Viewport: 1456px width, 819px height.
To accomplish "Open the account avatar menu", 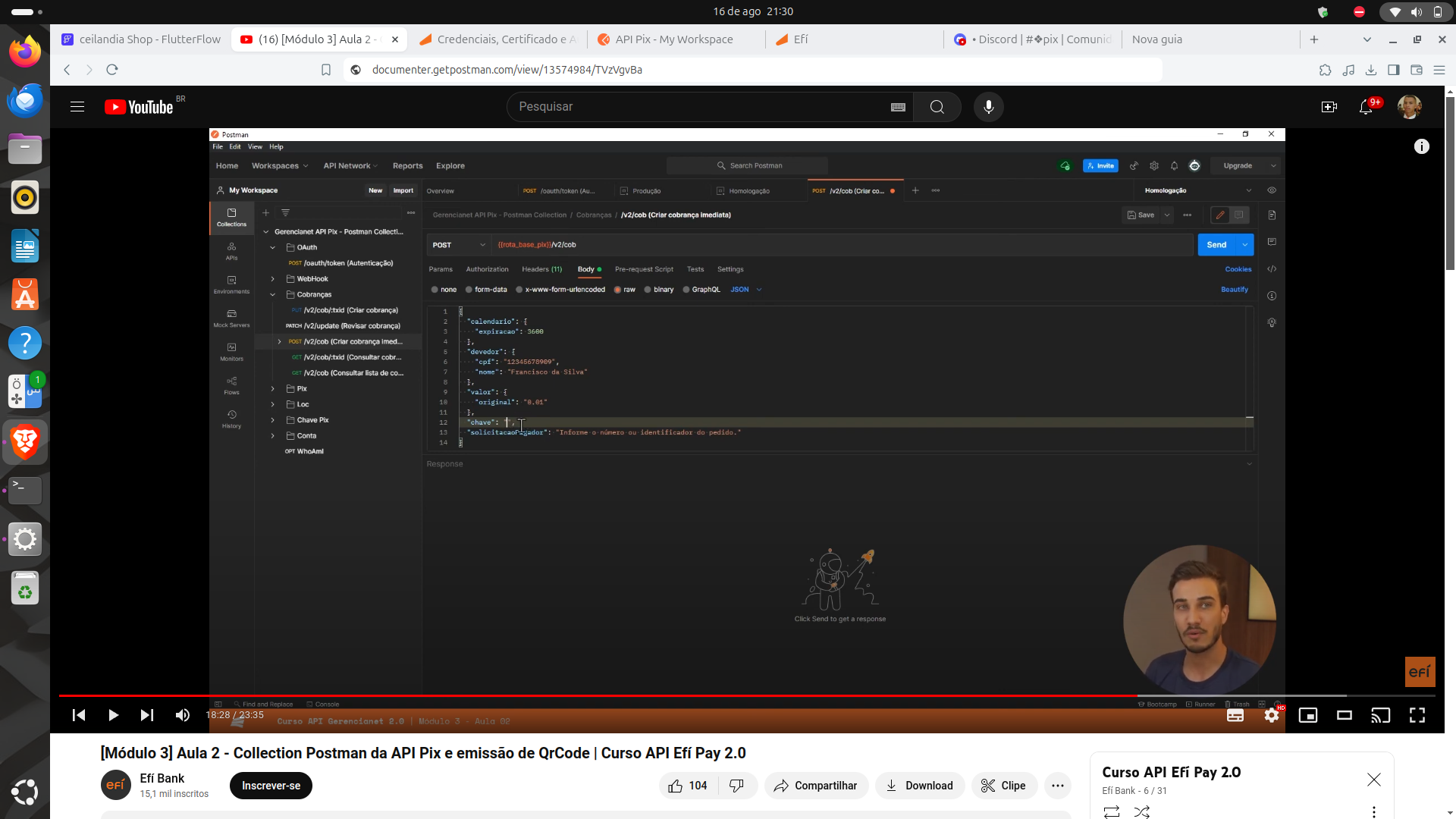I will tap(1410, 107).
